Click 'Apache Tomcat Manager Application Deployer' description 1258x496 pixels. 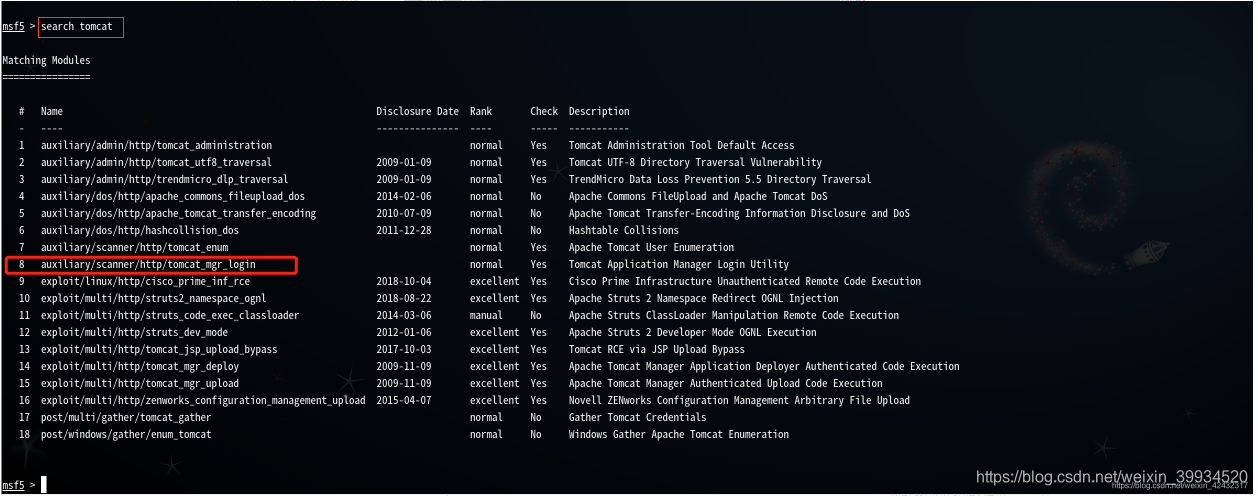coord(765,366)
